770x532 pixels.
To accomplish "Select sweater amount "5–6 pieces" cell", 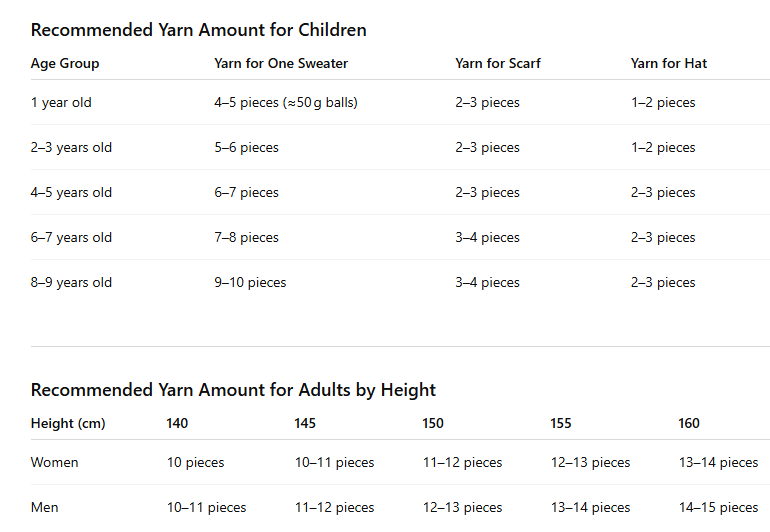I will 246,147.
